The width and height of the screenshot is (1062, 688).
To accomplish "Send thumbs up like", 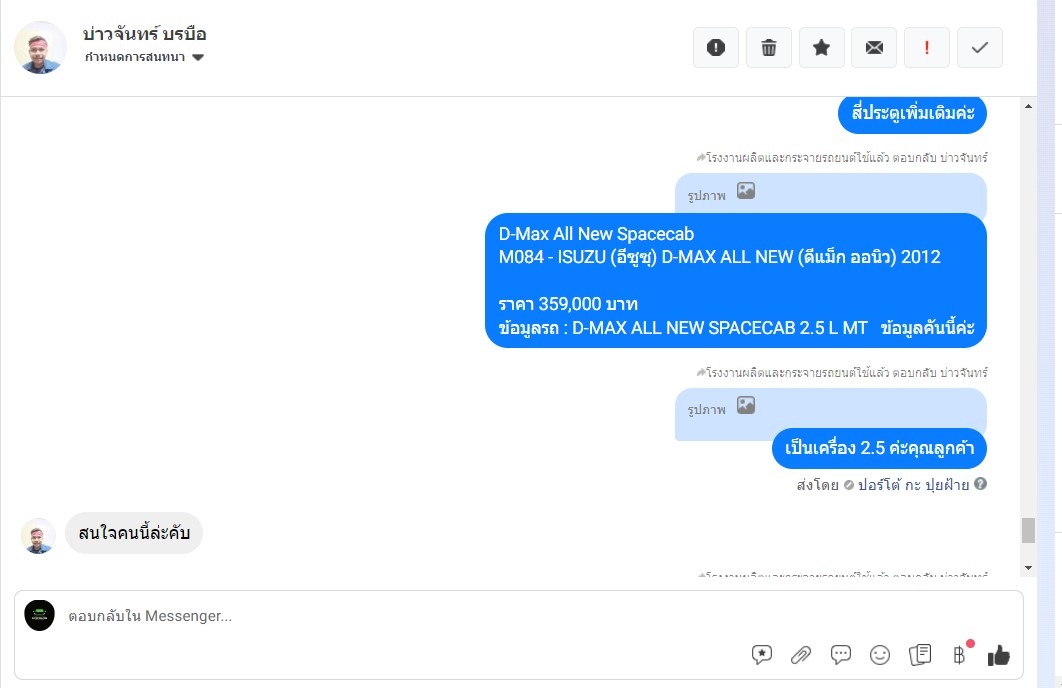I will 998,655.
